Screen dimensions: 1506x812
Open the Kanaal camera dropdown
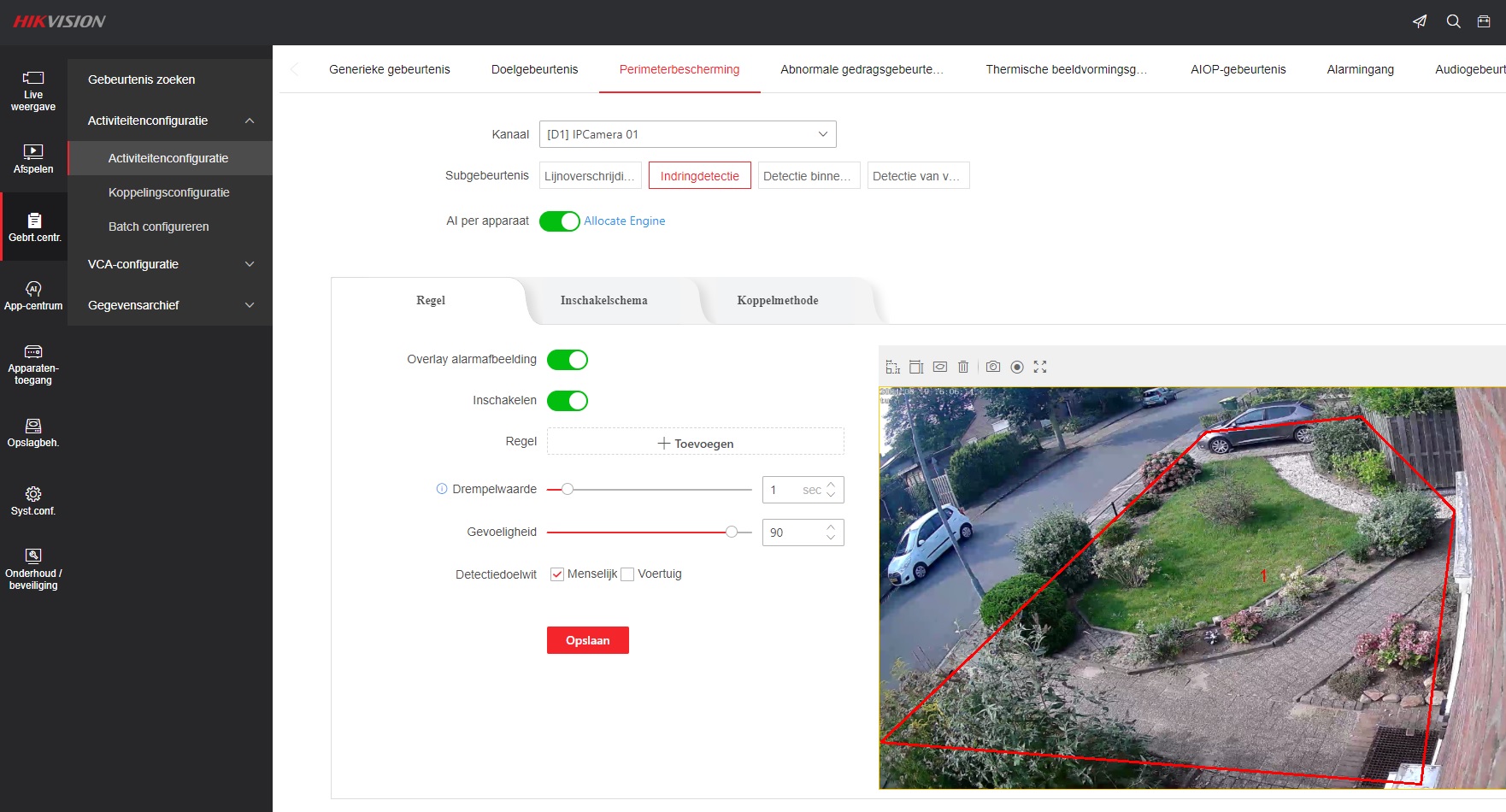(687, 134)
